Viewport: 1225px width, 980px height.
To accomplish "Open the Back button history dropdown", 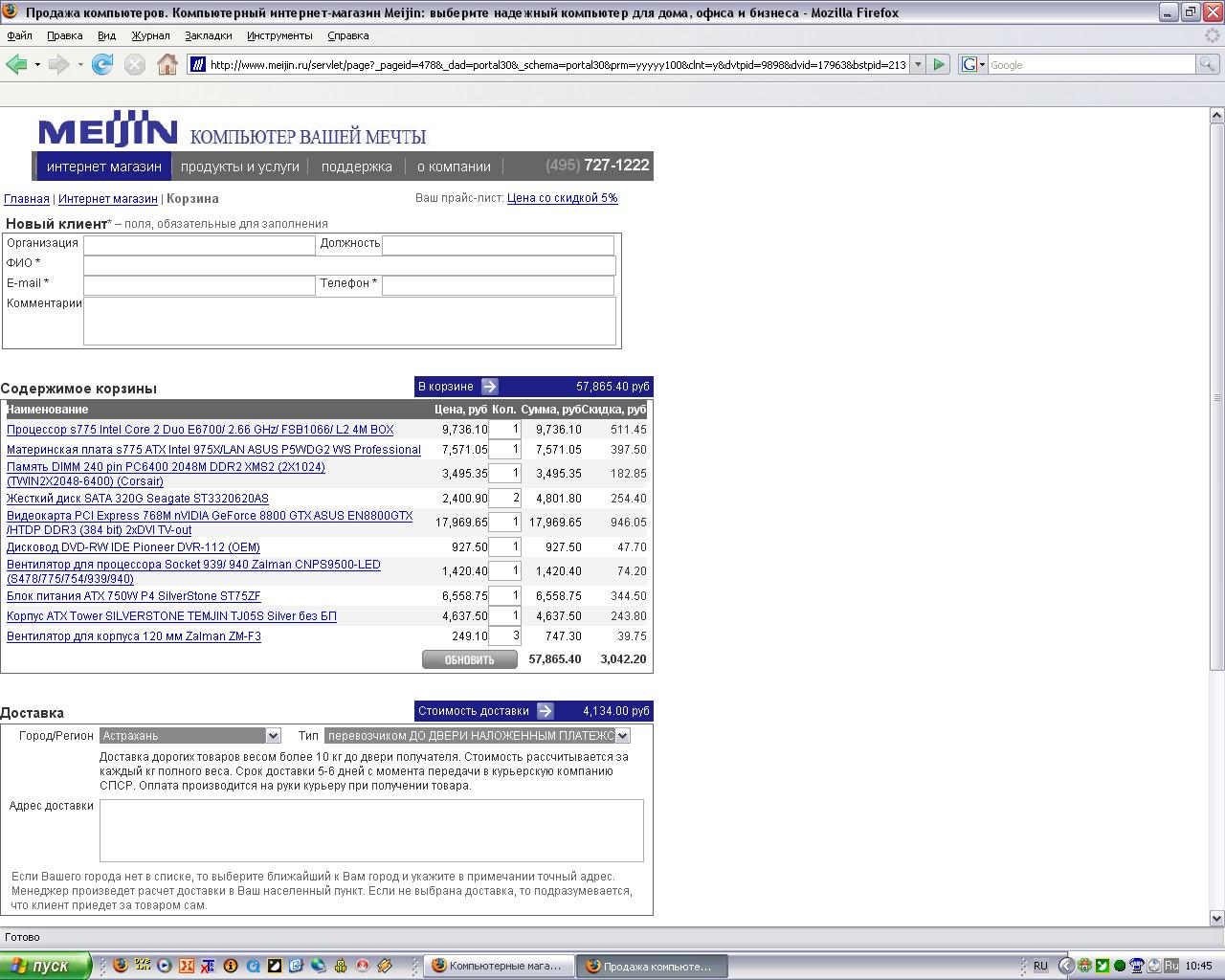I will pyautogui.click(x=36, y=64).
